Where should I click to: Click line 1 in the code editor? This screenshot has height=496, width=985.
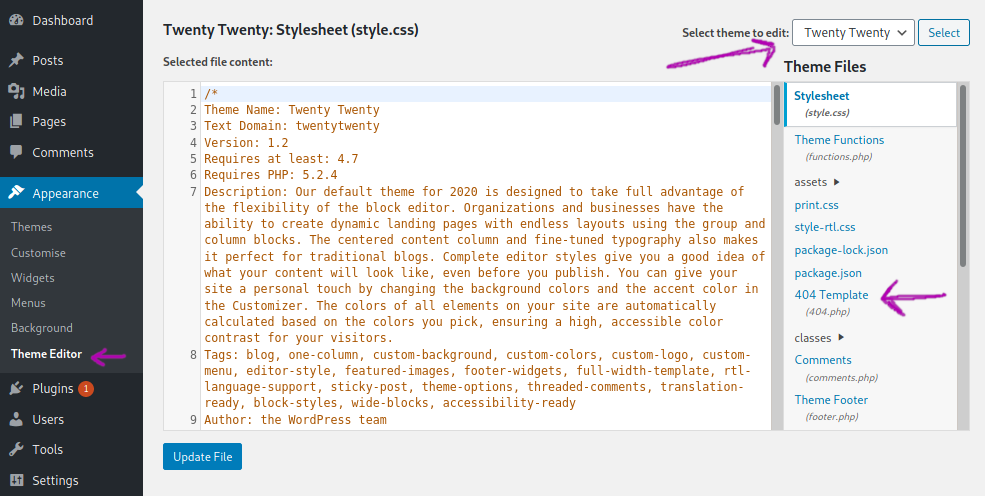coord(486,94)
